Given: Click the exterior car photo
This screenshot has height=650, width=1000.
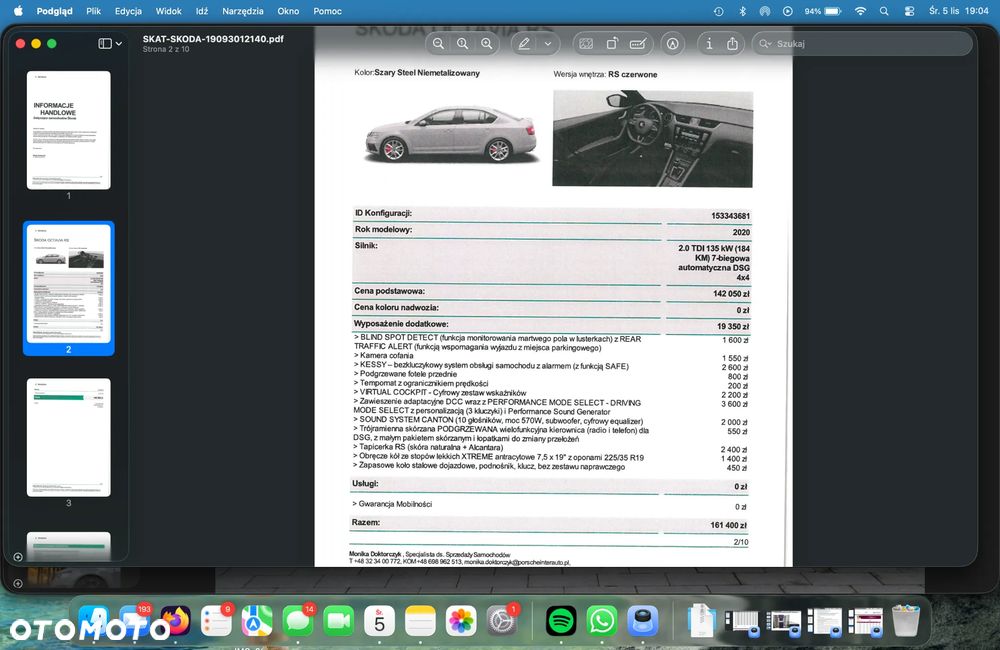Looking at the screenshot, I should pyautogui.click(x=452, y=133).
